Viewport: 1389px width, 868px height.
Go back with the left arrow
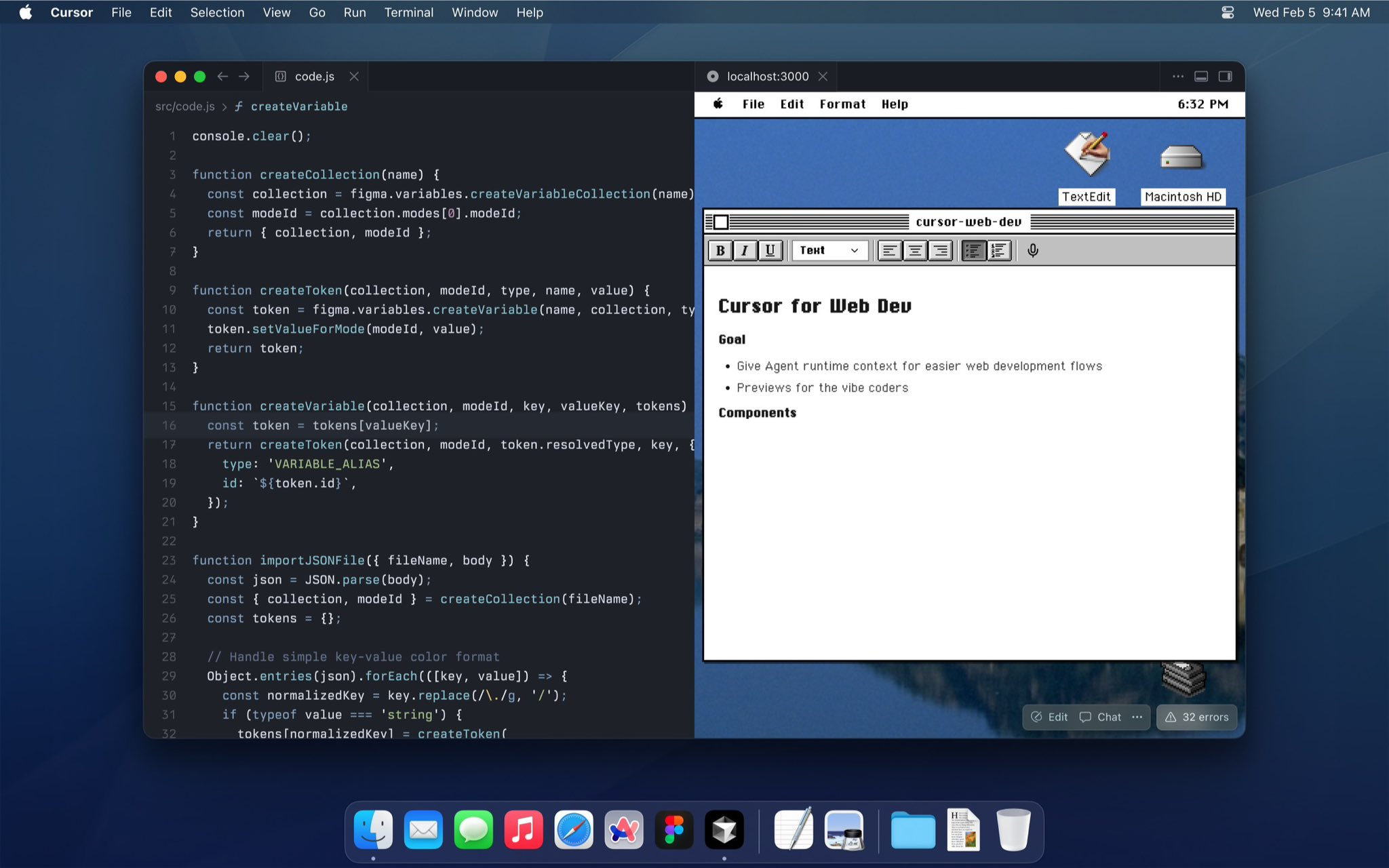click(222, 77)
